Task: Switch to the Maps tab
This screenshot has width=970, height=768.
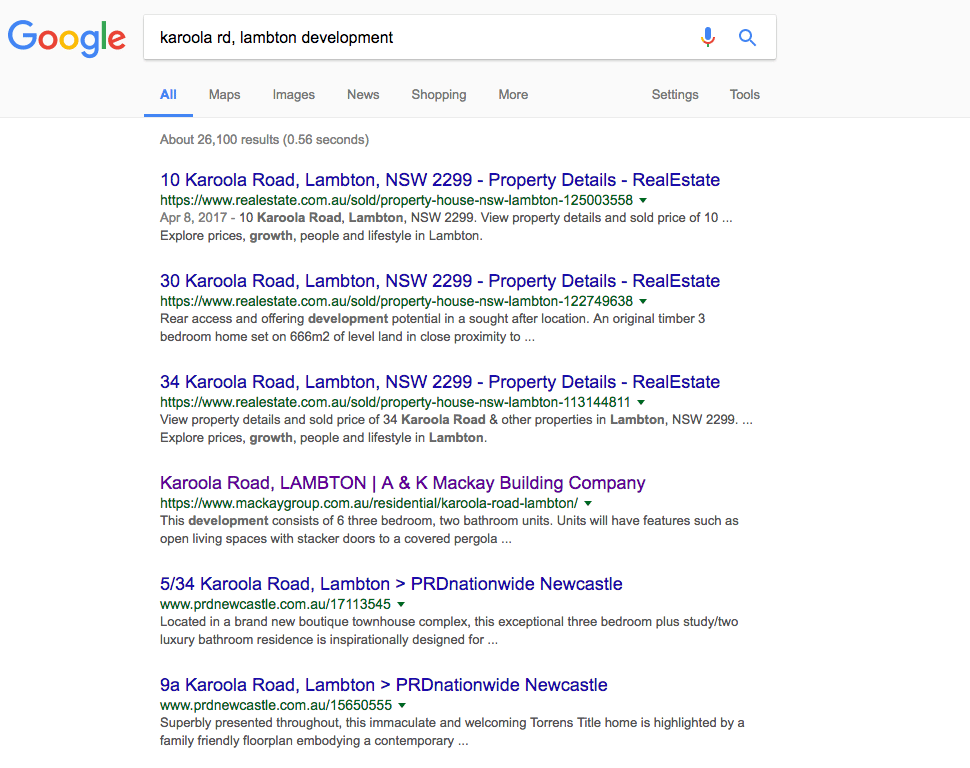Action: pyautogui.click(x=224, y=95)
